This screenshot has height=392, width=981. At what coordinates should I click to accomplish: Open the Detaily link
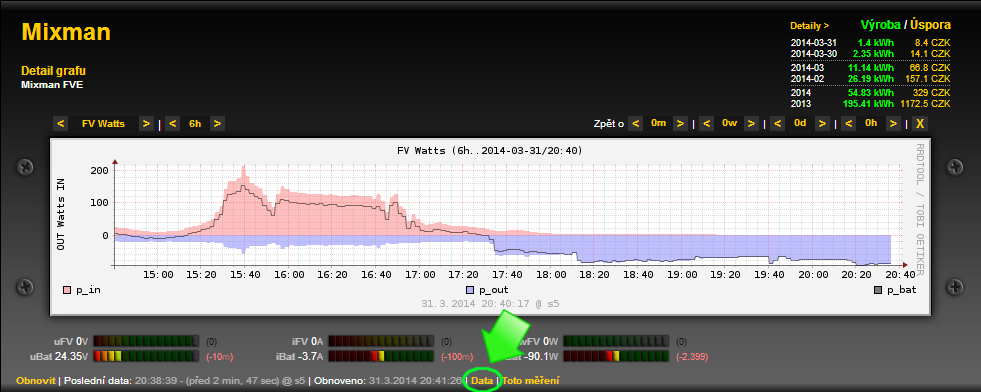pos(810,26)
